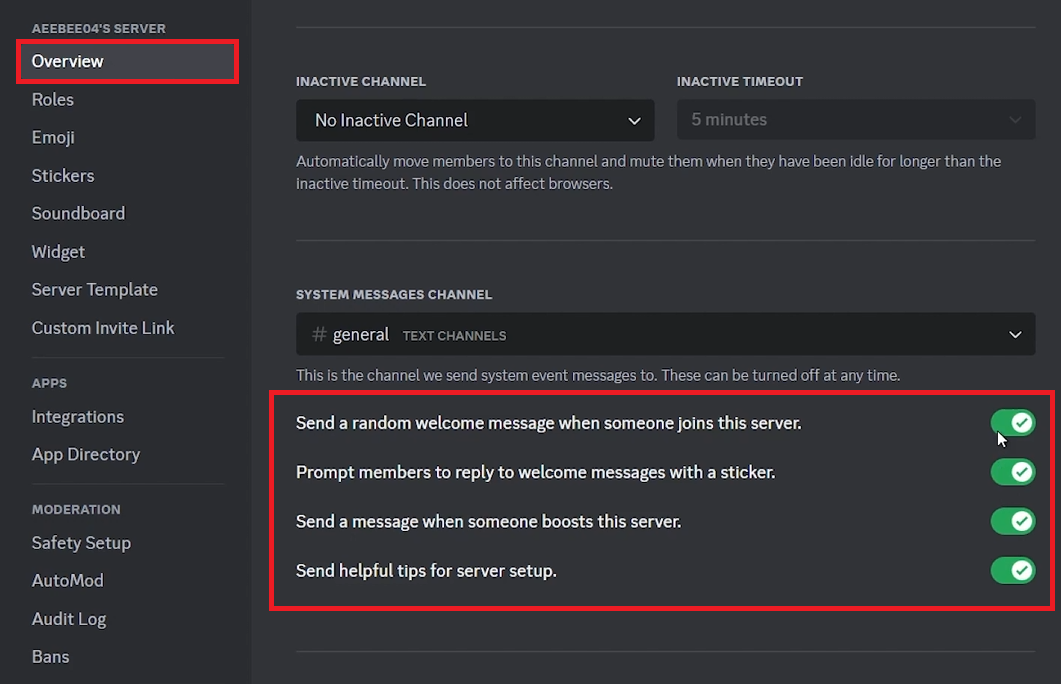Select Stickers in the sidebar

coord(63,175)
